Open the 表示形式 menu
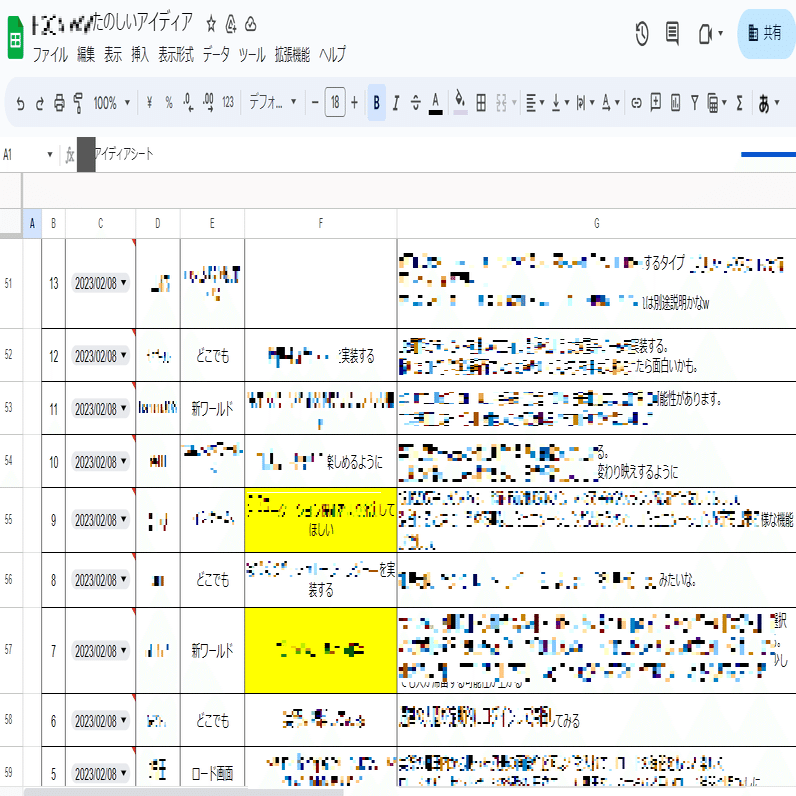The height and width of the screenshot is (796, 796). (176, 54)
